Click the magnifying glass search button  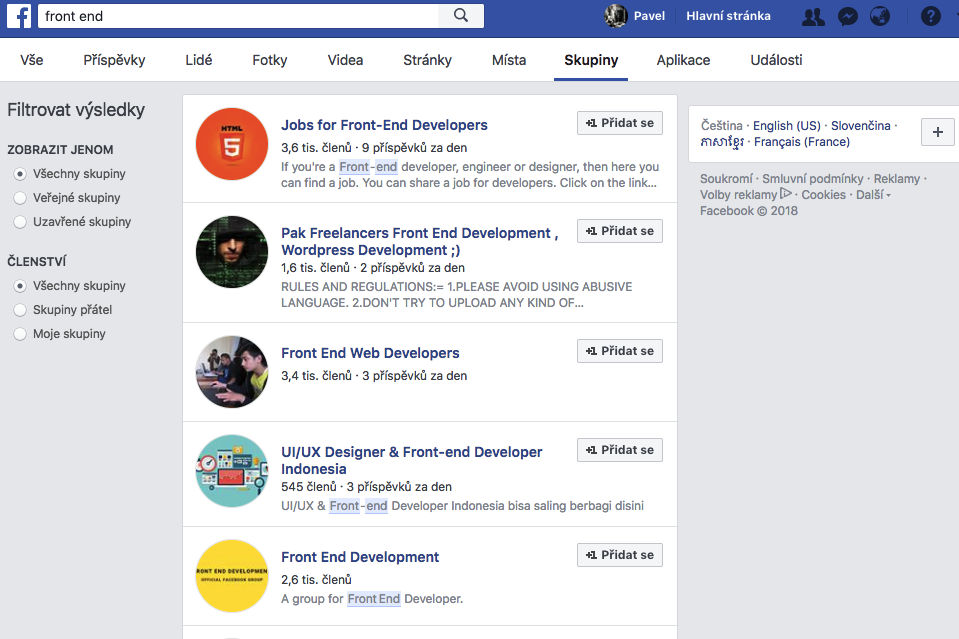pyautogui.click(x=461, y=16)
